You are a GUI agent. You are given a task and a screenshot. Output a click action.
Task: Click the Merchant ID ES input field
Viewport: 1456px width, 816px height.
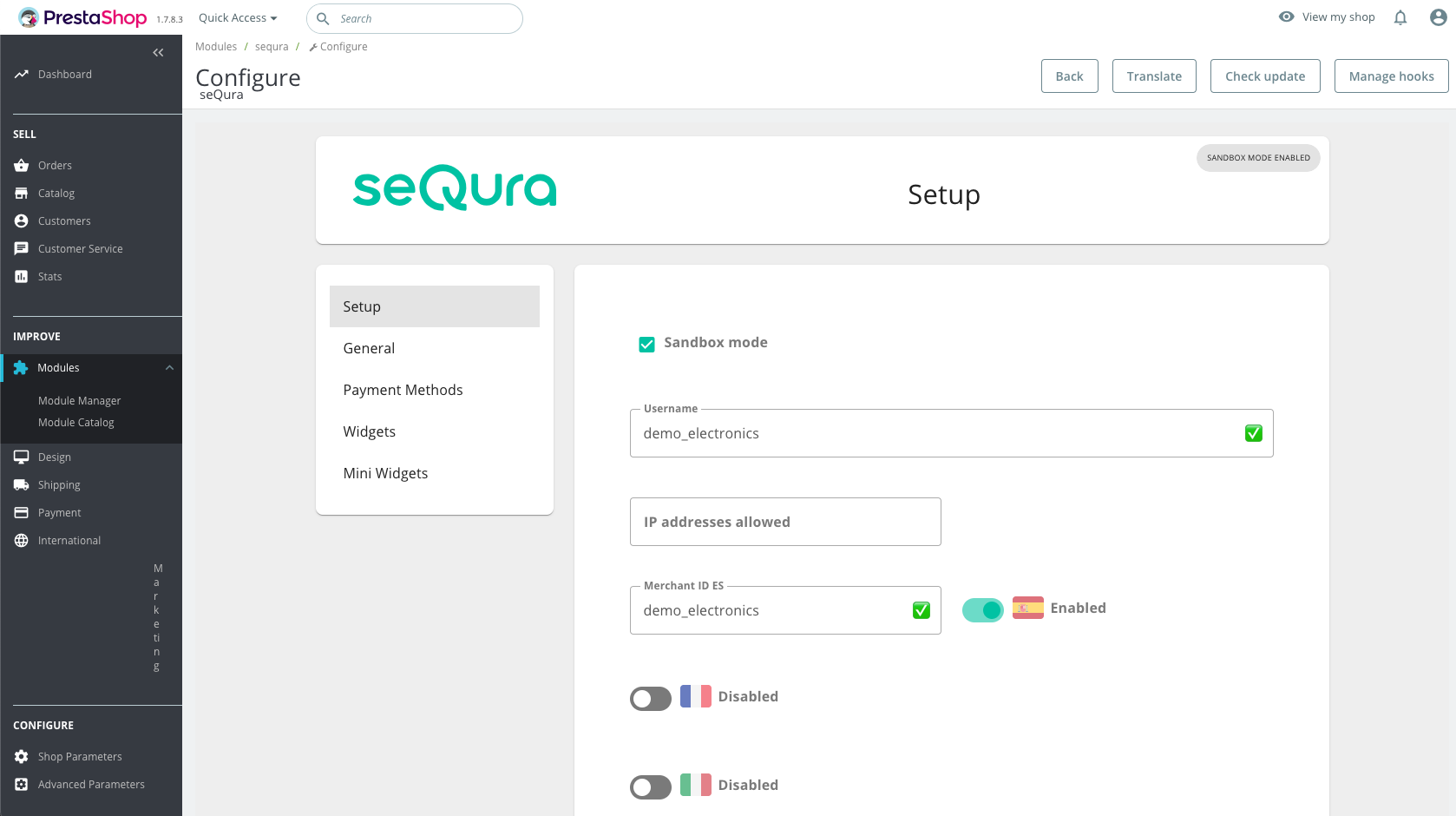(785, 610)
